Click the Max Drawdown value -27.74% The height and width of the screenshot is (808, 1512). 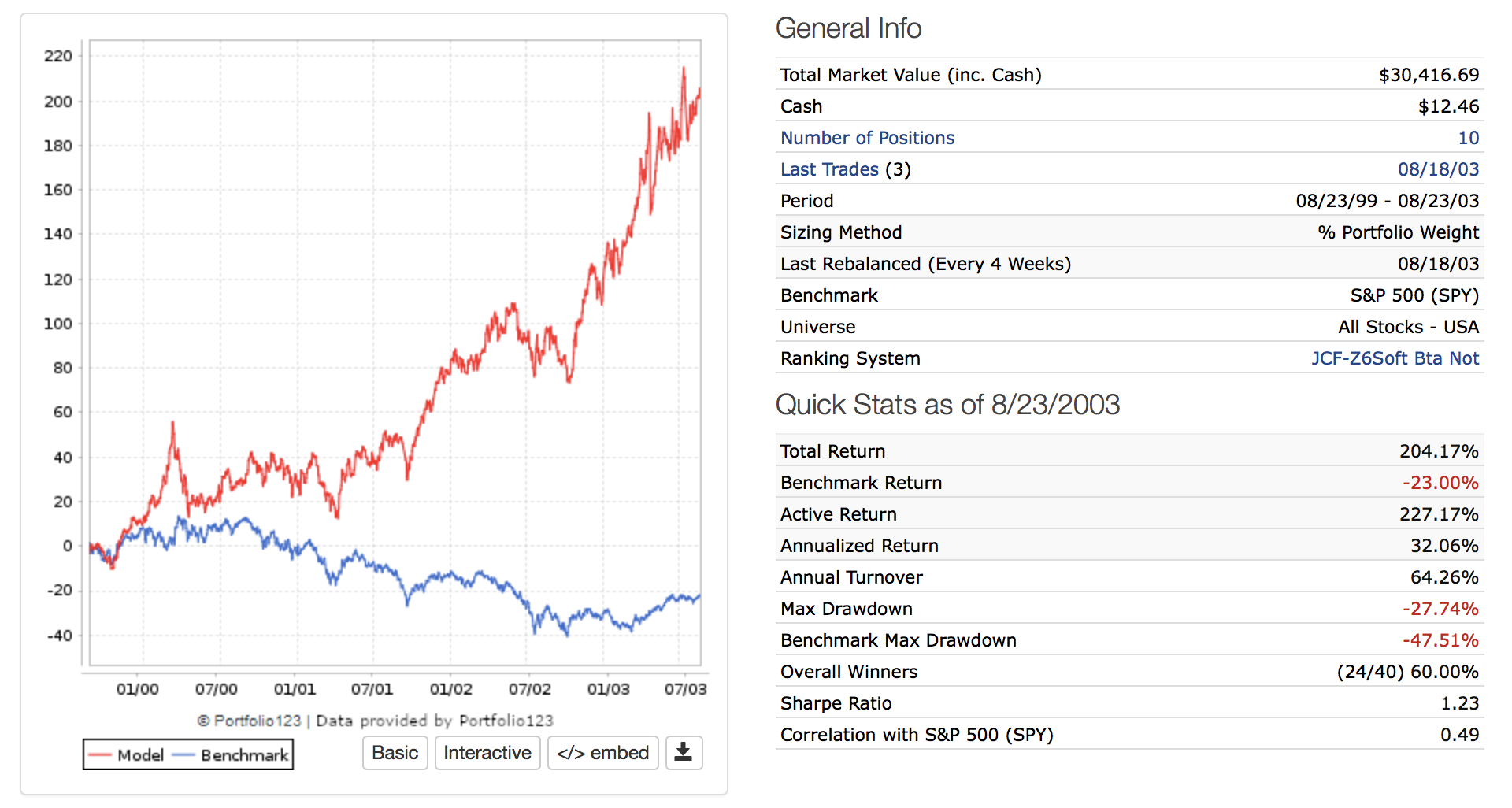click(1440, 609)
